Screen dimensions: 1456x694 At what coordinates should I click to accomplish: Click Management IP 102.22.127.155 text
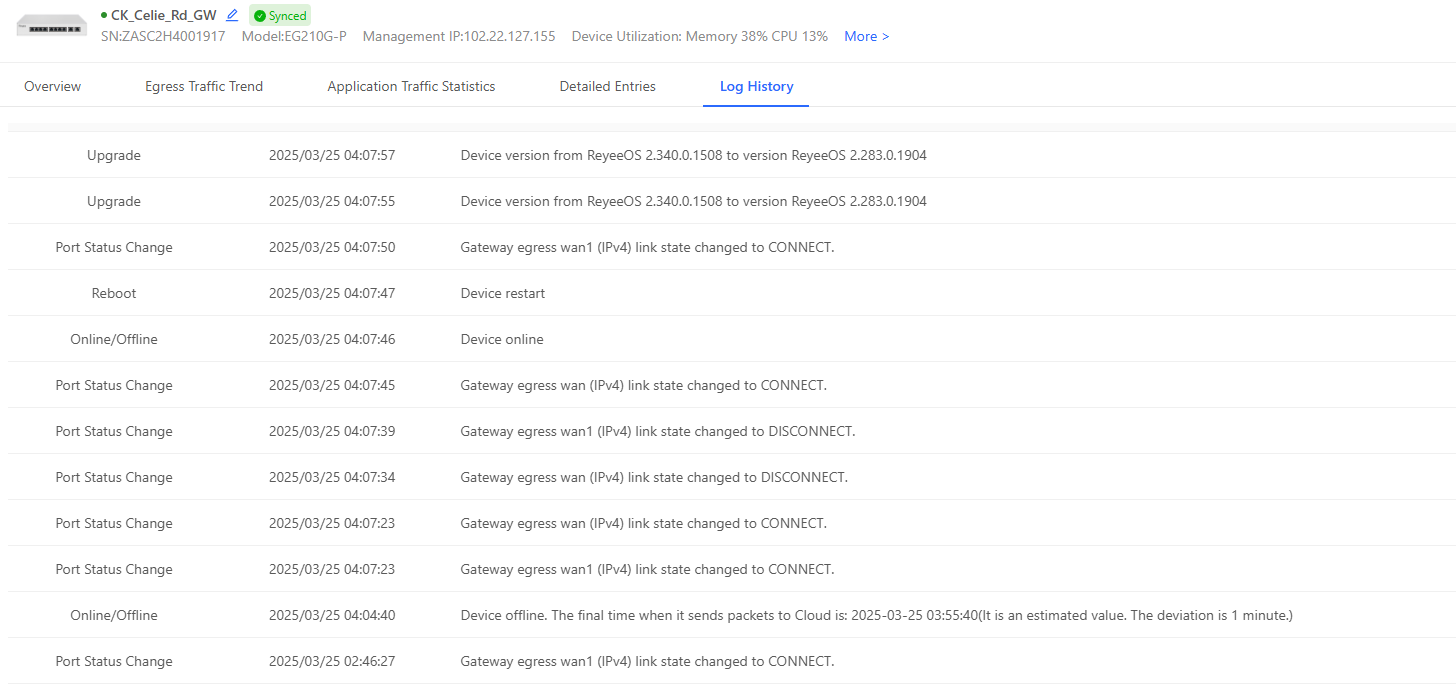click(459, 36)
